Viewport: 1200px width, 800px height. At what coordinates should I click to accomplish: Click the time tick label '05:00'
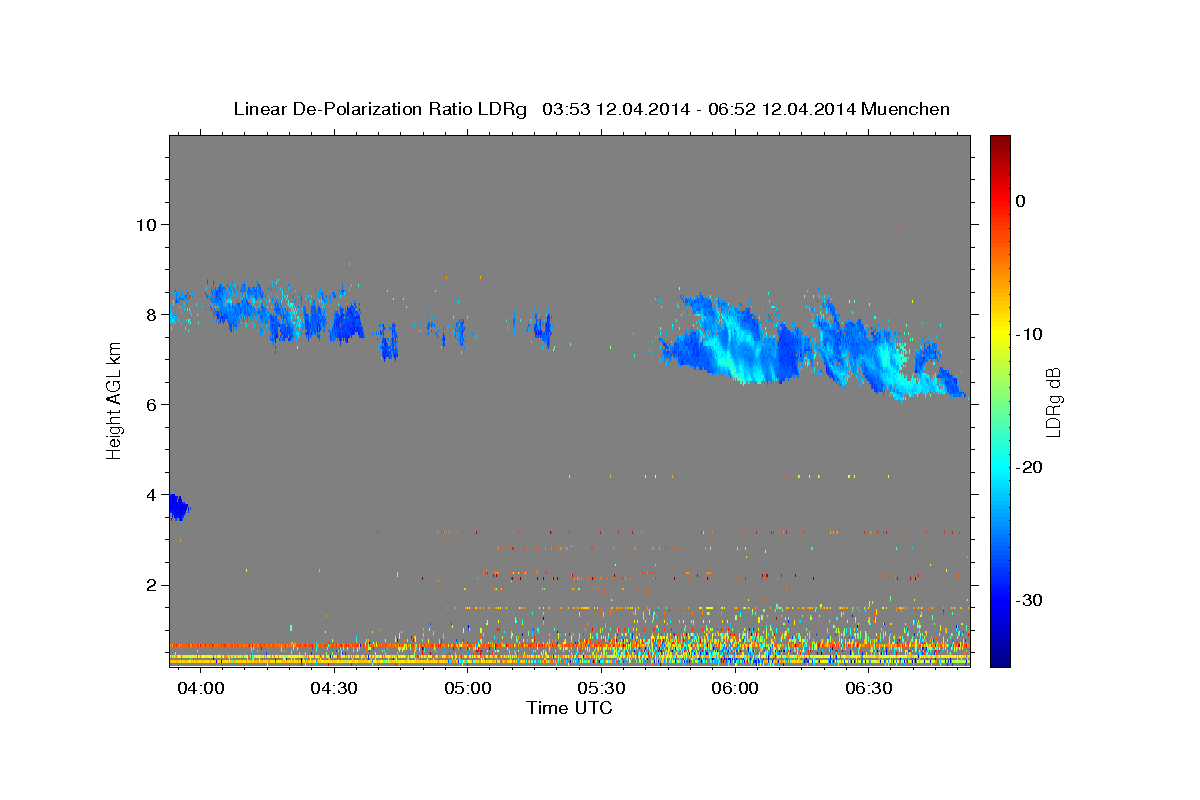[x=467, y=689]
